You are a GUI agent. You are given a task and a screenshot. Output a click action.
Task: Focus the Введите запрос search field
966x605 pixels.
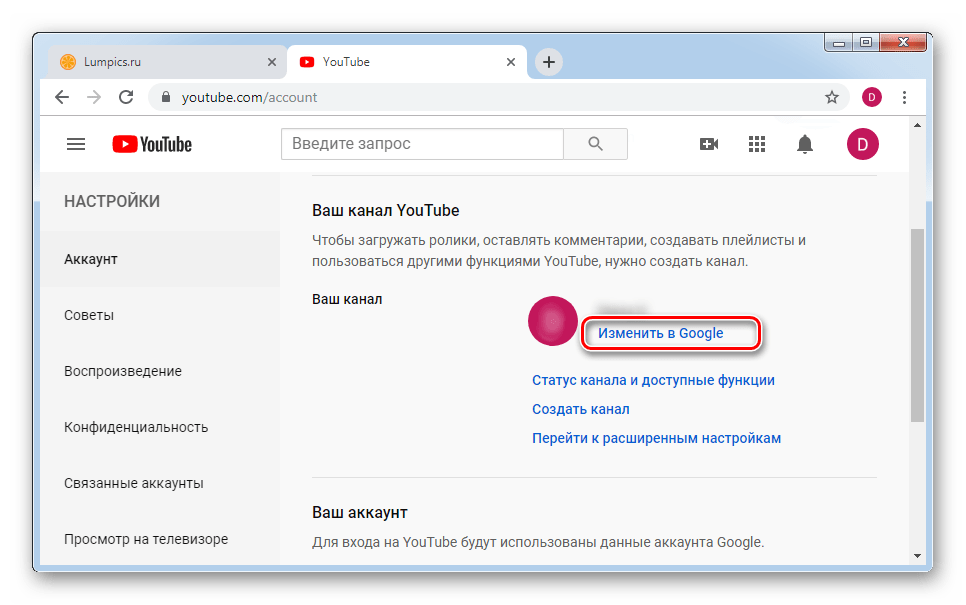click(422, 144)
